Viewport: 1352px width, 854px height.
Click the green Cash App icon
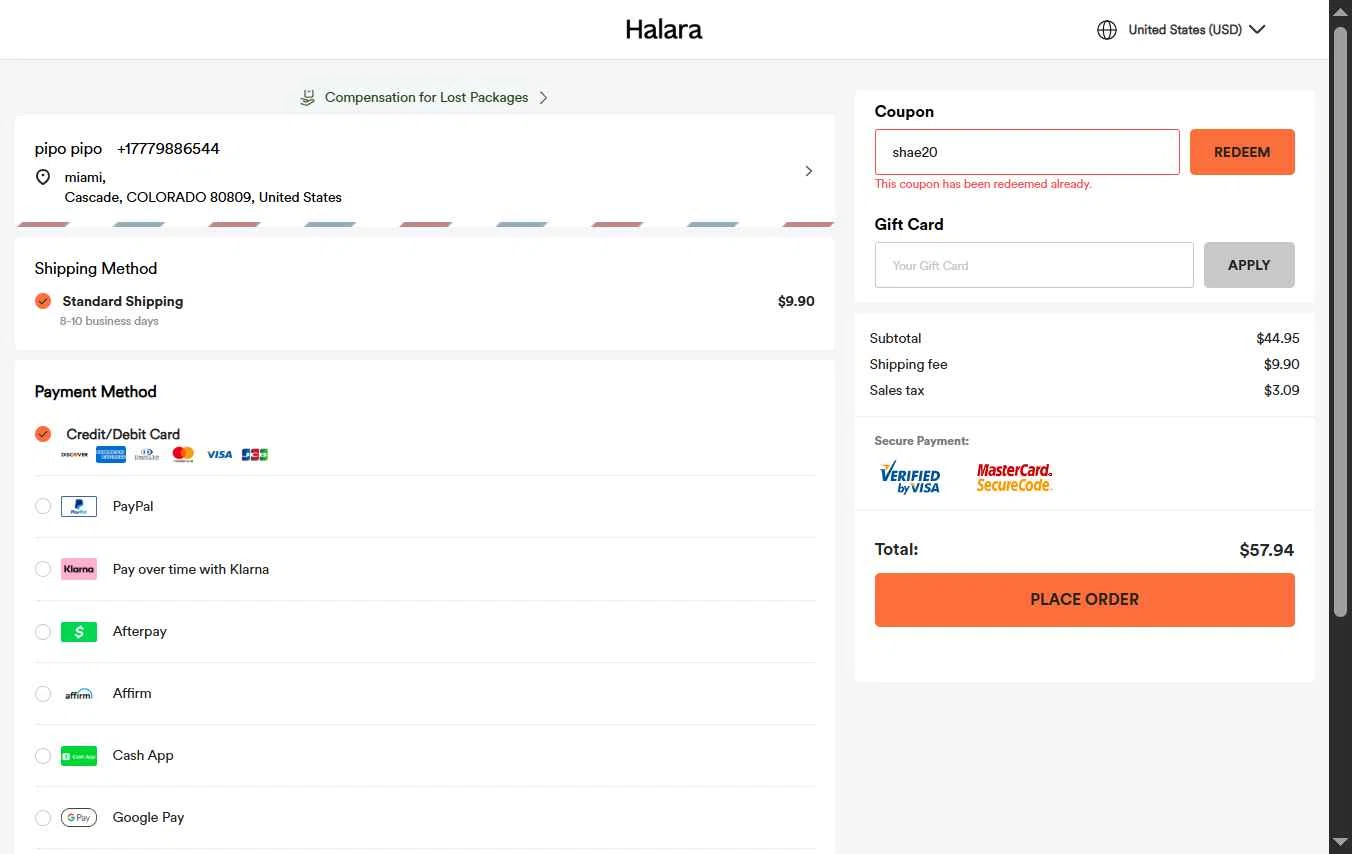pyautogui.click(x=79, y=755)
